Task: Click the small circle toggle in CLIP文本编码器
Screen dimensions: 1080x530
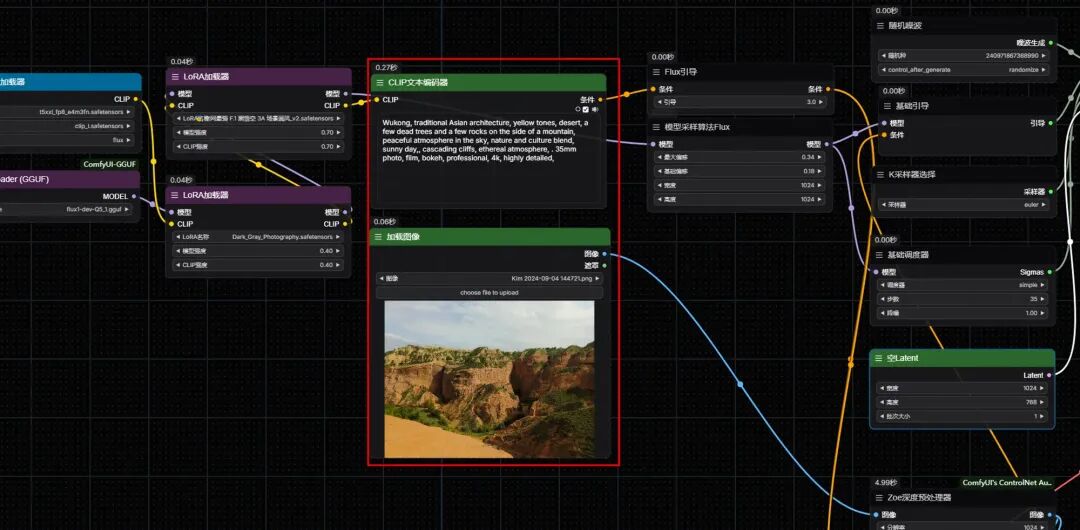Action: [577, 109]
